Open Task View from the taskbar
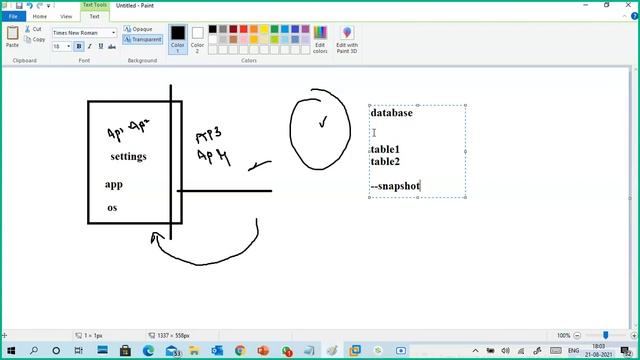 (79, 351)
